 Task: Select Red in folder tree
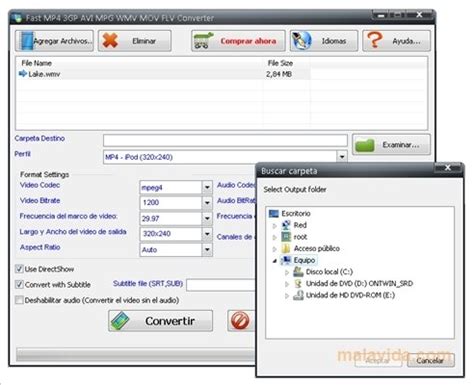tap(300, 225)
